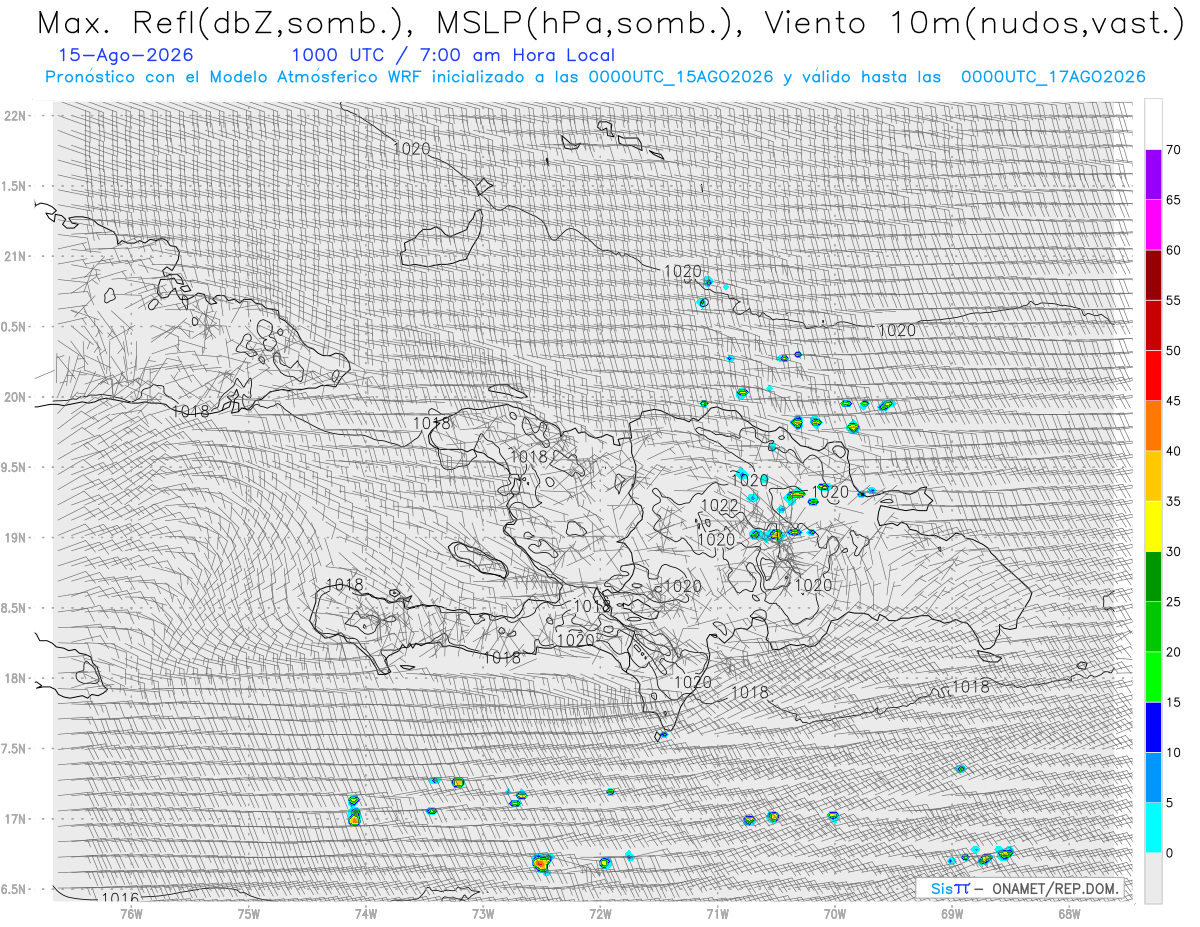Select the date '15-Ago-2026'
This screenshot has width=1200, height=927.
click(126, 55)
